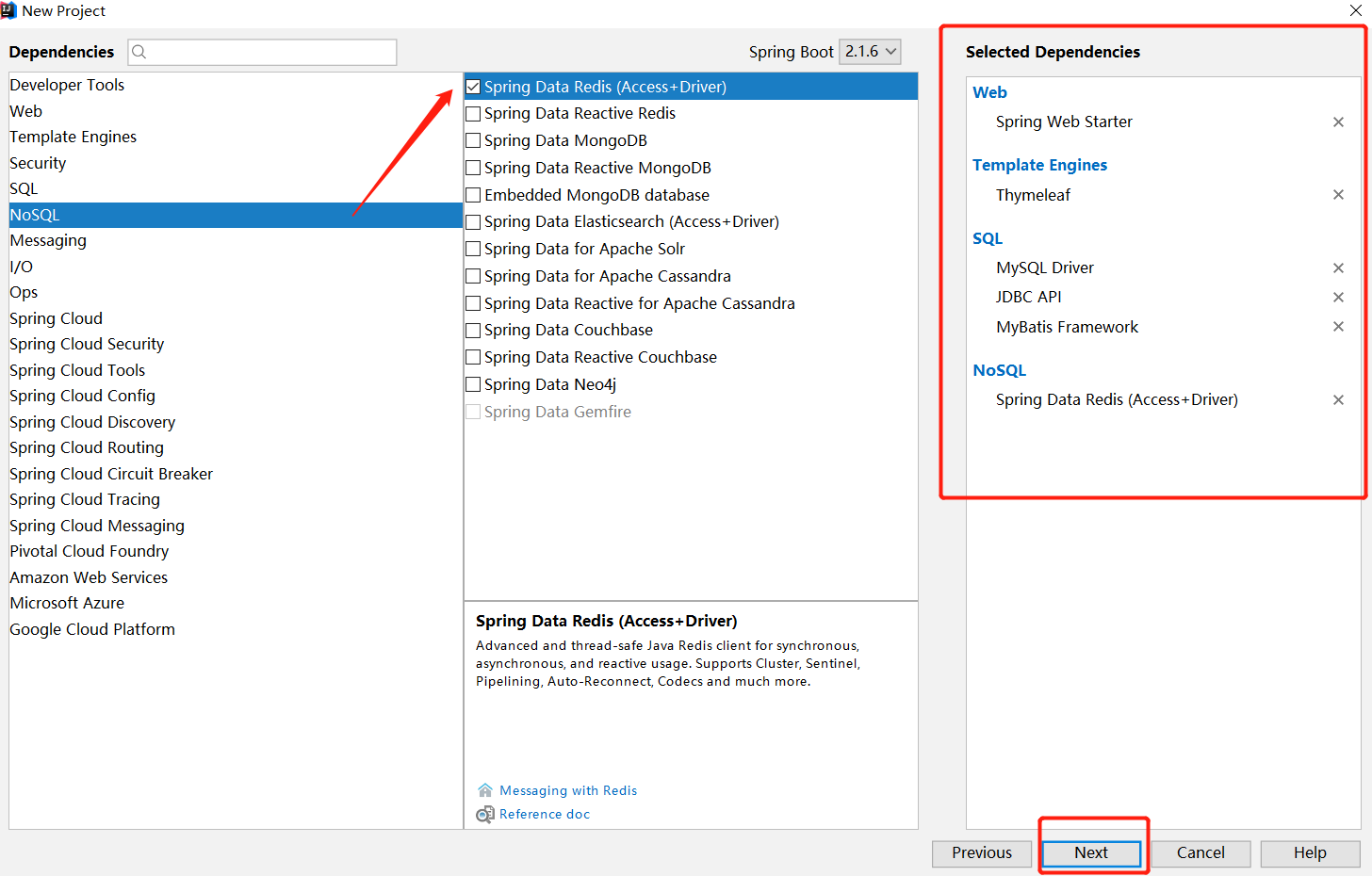Screen dimensions: 1372x876
Task: Check Spring Data for Apache Solr
Action: pos(473,250)
